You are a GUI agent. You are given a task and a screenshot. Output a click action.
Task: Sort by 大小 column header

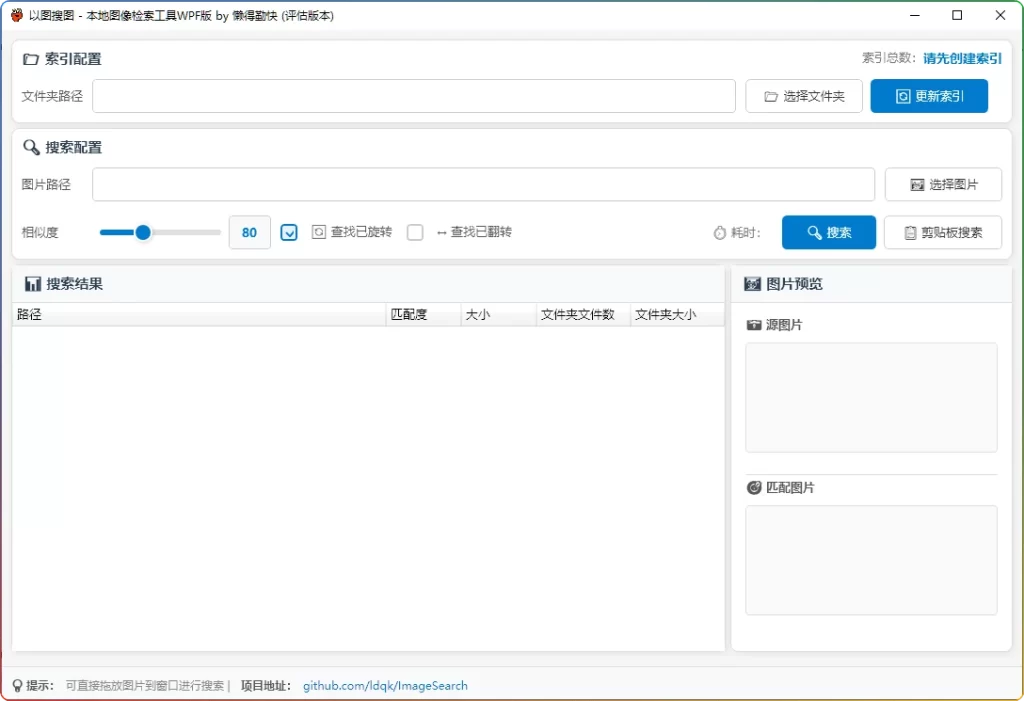point(497,315)
